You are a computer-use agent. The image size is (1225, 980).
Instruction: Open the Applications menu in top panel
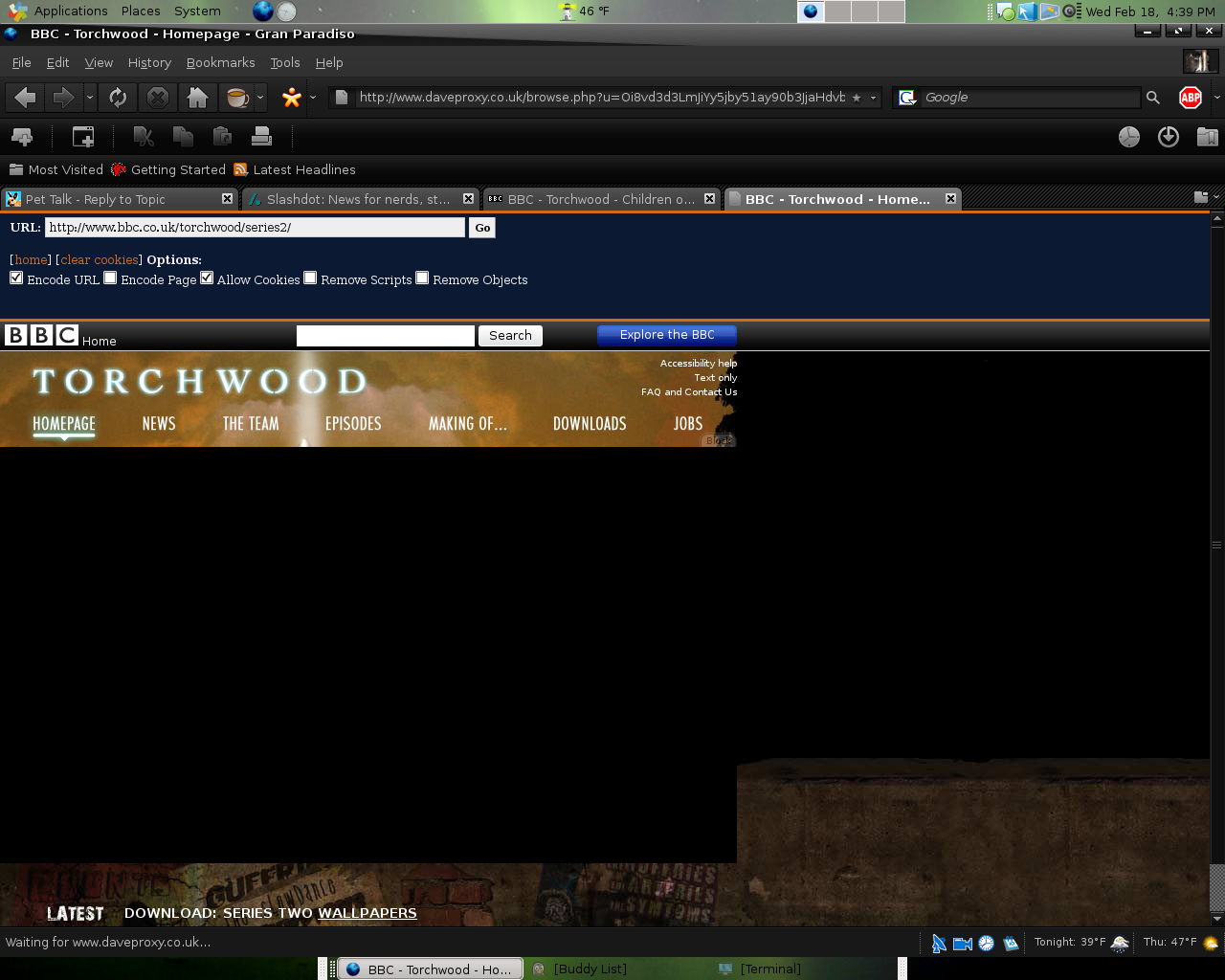(59, 11)
